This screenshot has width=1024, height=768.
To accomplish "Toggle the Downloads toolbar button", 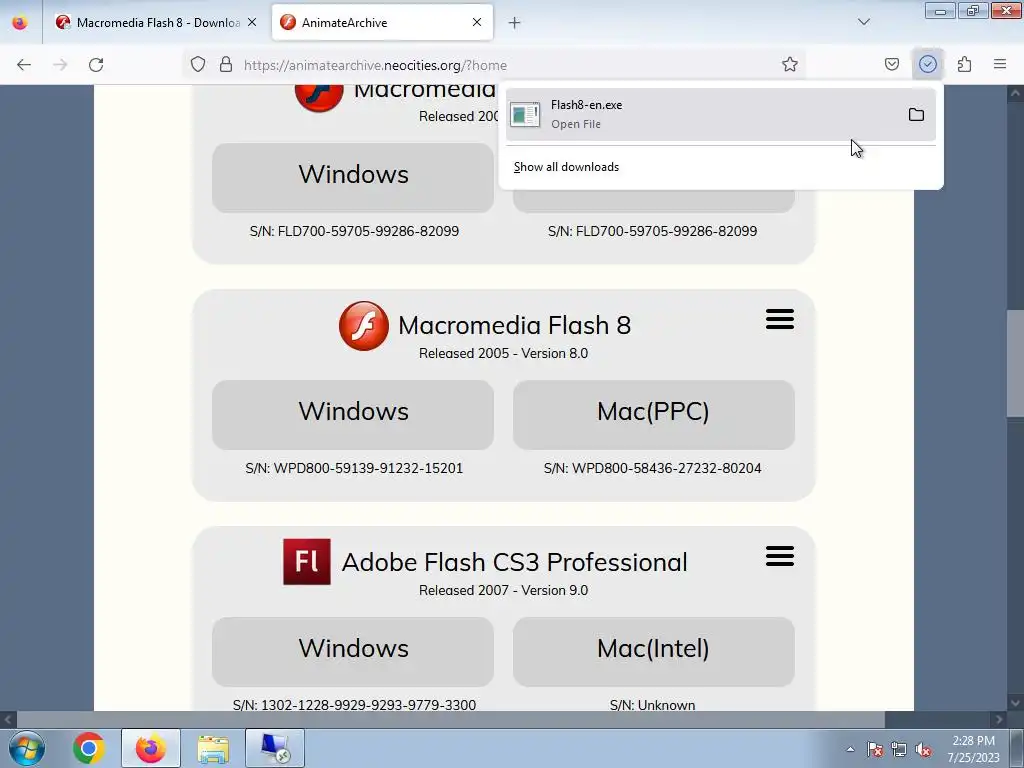I will tap(927, 64).
